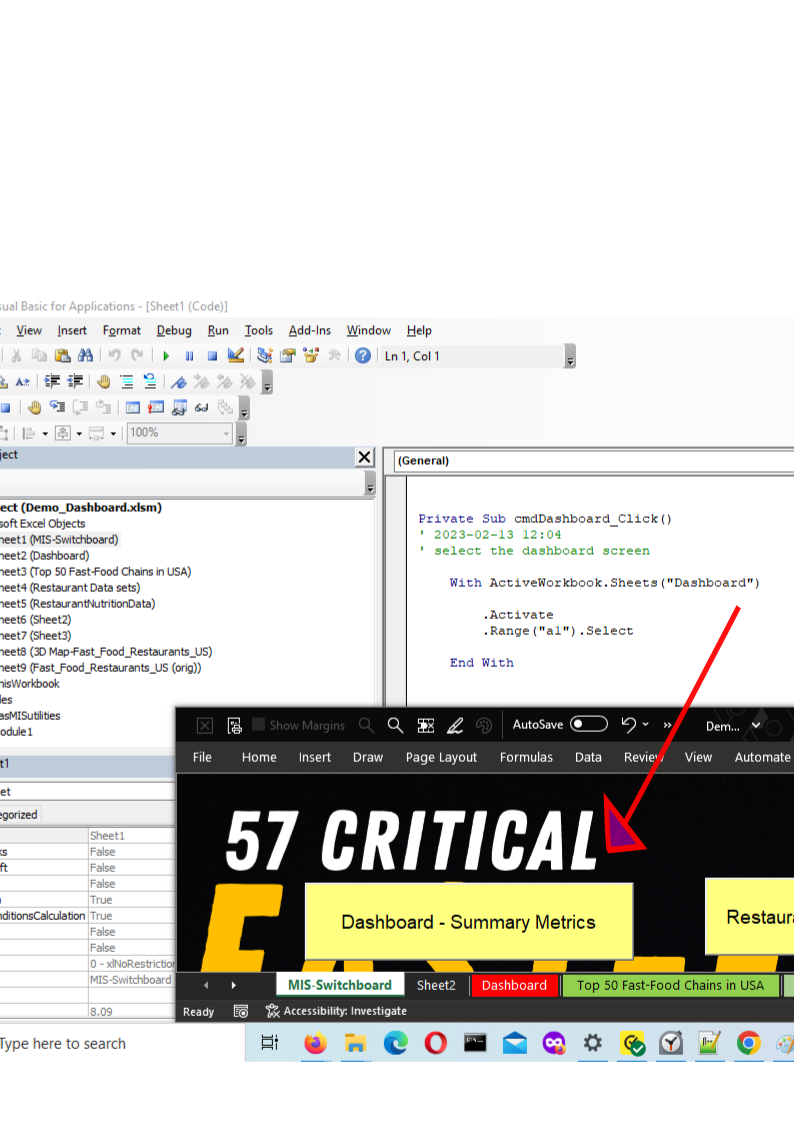Viewport: 794px width, 1123px height.
Task: Select Sheet2 (Dashboard) in project tree
Action: pyautogui.click(x=45, y=555)
